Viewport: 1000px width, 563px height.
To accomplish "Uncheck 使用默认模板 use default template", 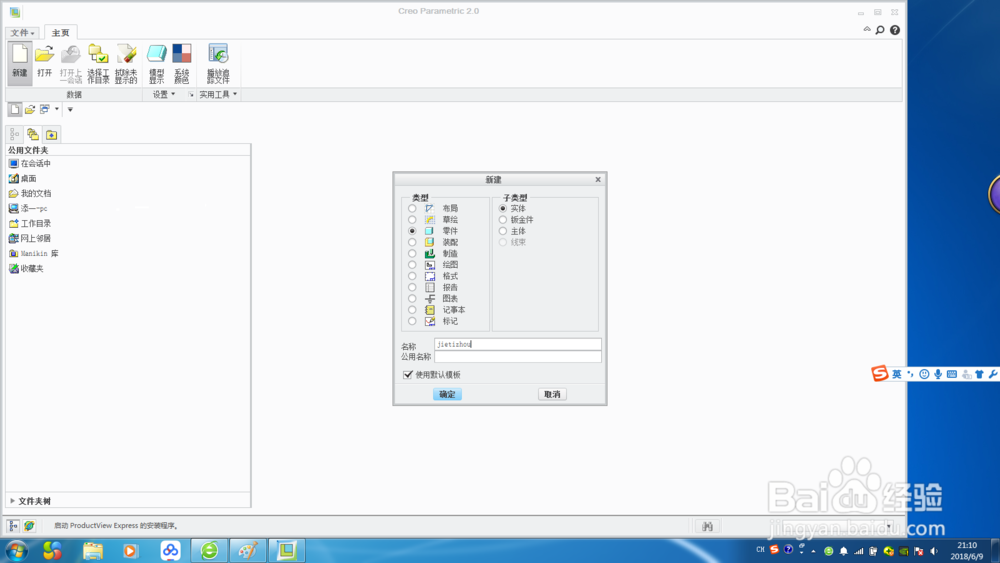I will click(408, 374).
